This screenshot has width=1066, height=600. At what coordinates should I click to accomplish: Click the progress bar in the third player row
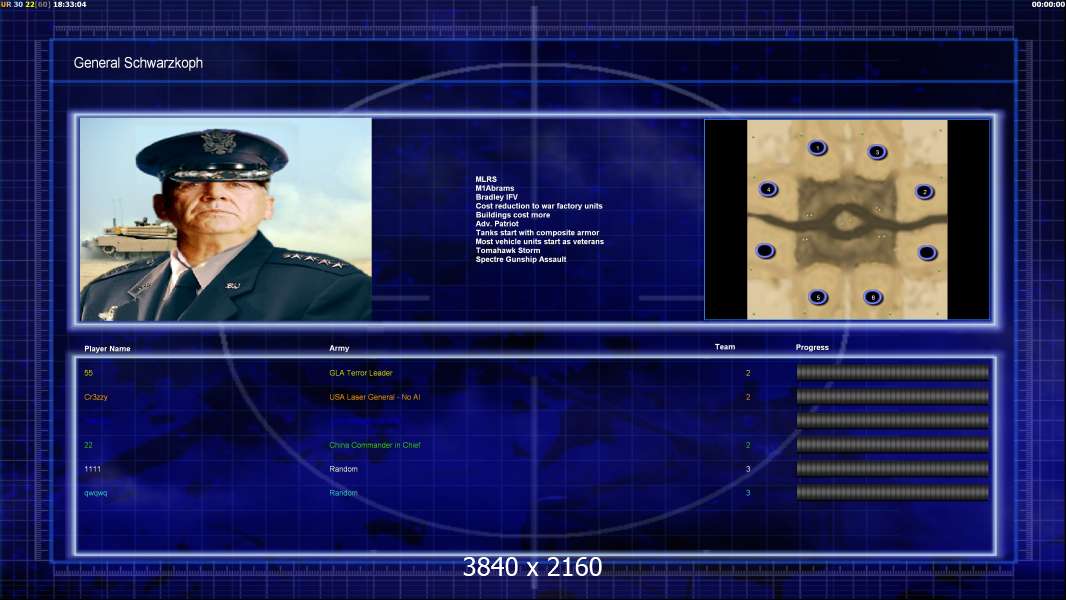pos(892,421)
